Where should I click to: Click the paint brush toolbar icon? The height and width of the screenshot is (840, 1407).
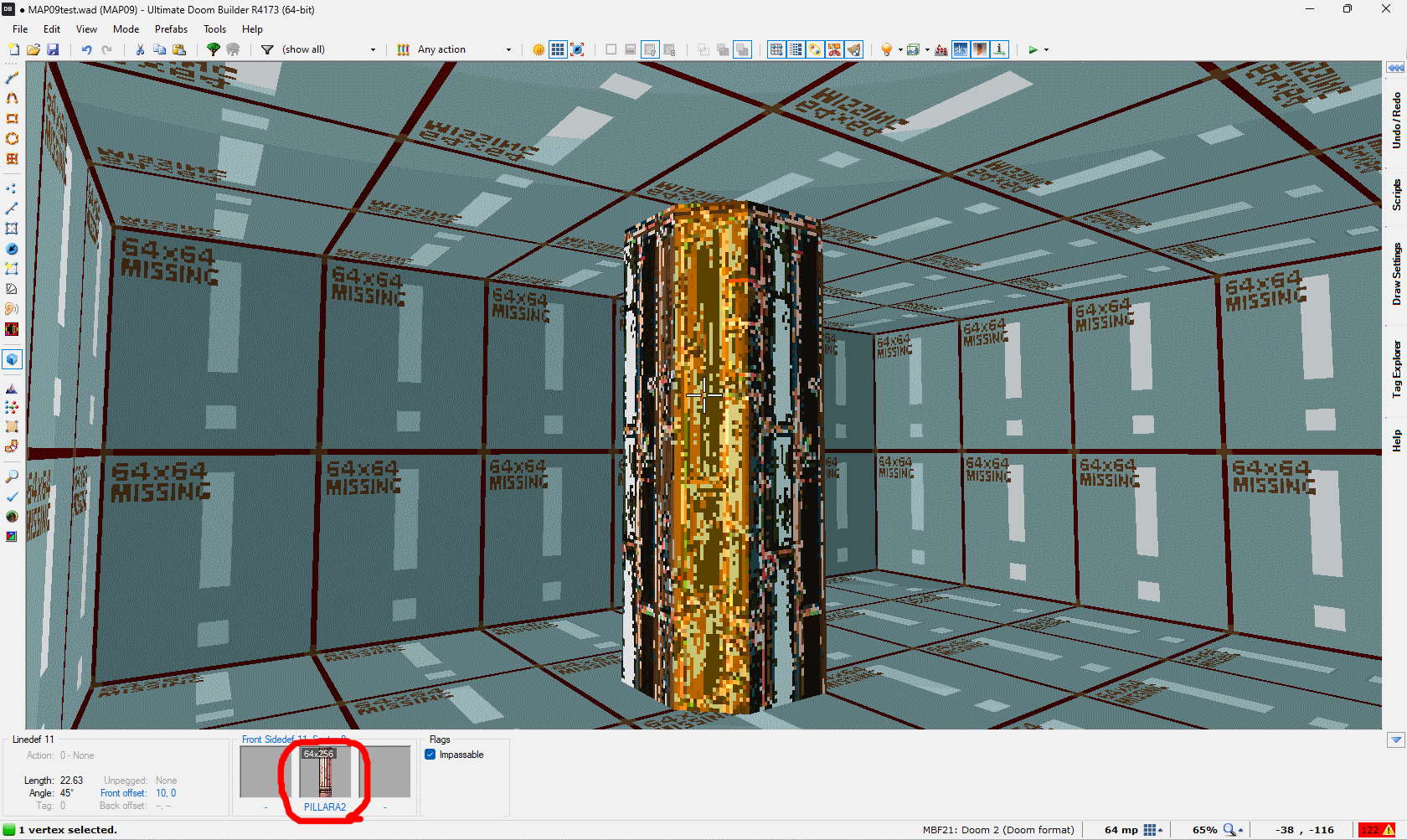click(x=853, y=49)
